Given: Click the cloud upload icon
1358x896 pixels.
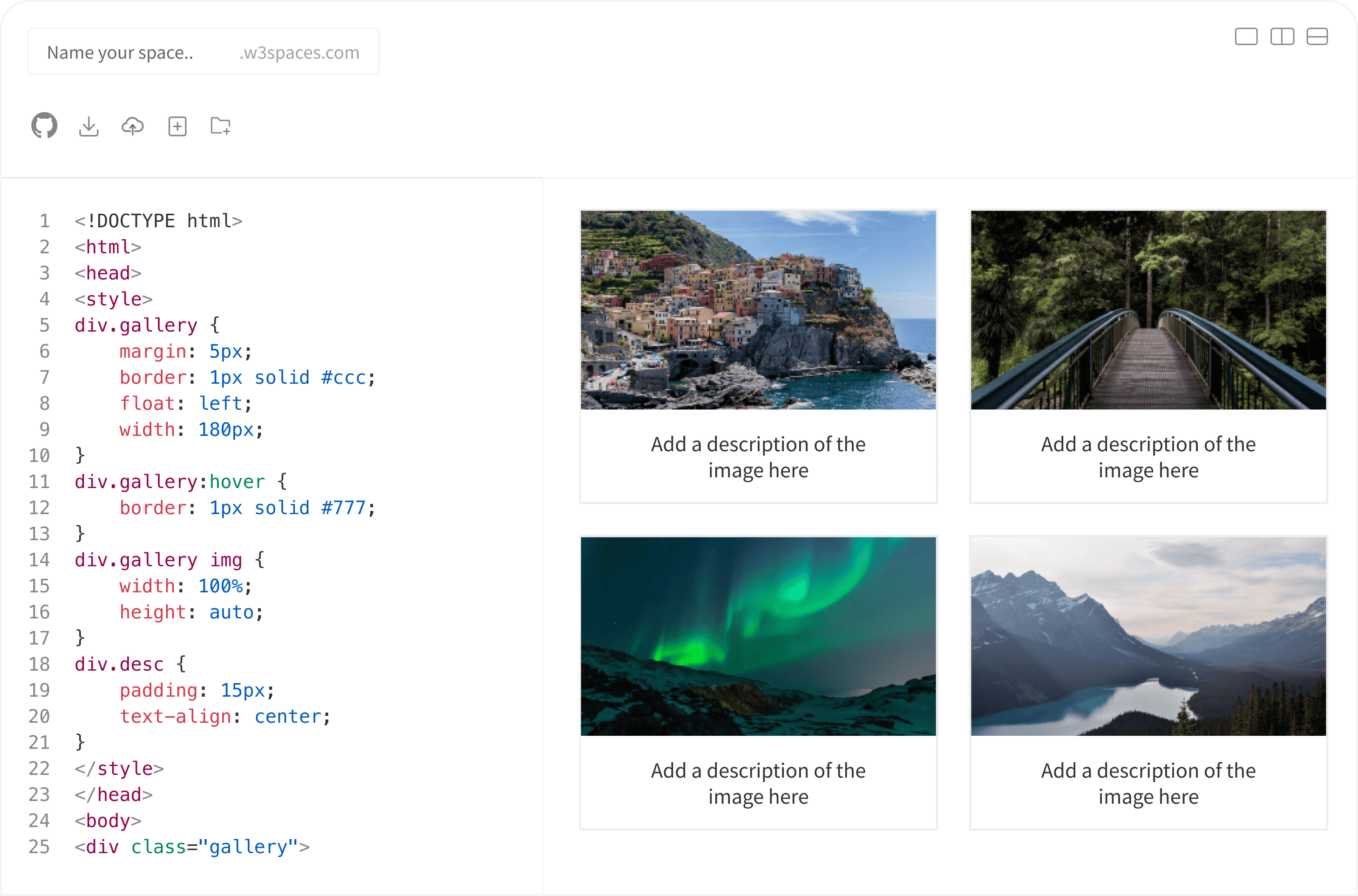Looking at the screenshot, I should [133, 126].
